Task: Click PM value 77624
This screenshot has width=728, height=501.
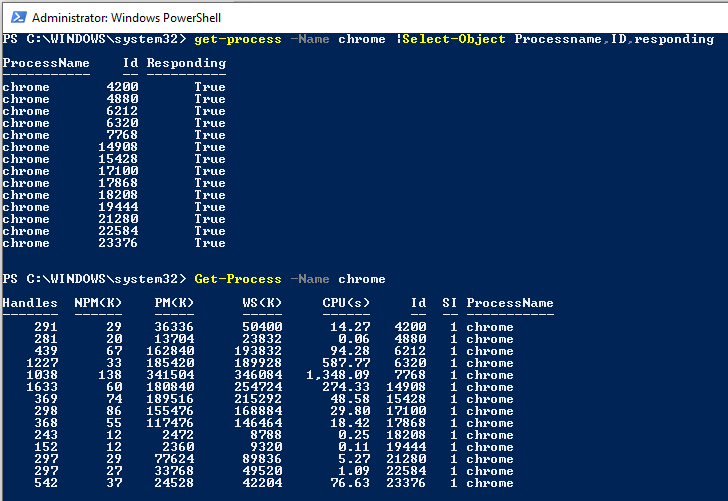Action: pos(174,459)
